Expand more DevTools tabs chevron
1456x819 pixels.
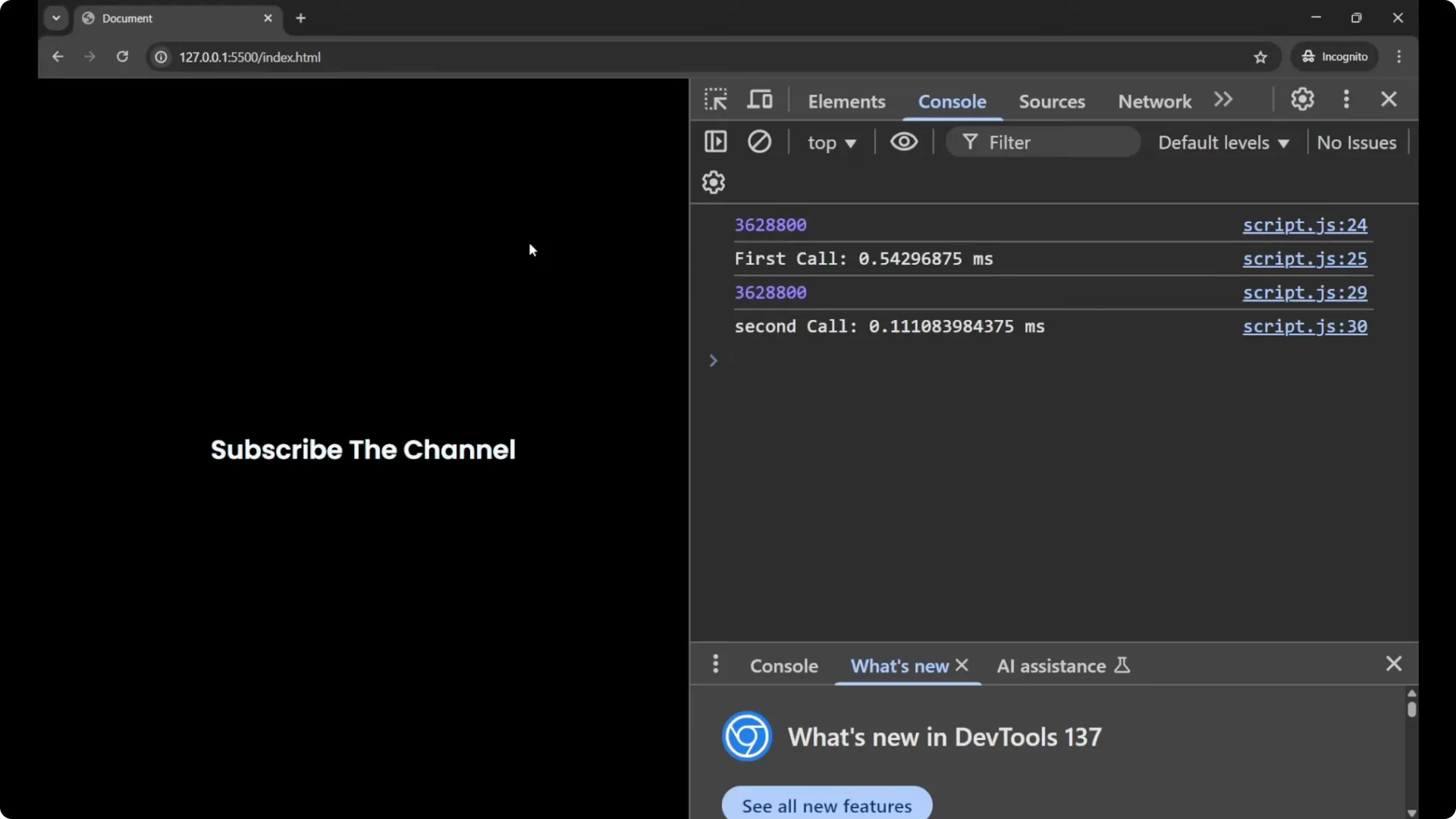[x=1222, y=99]
